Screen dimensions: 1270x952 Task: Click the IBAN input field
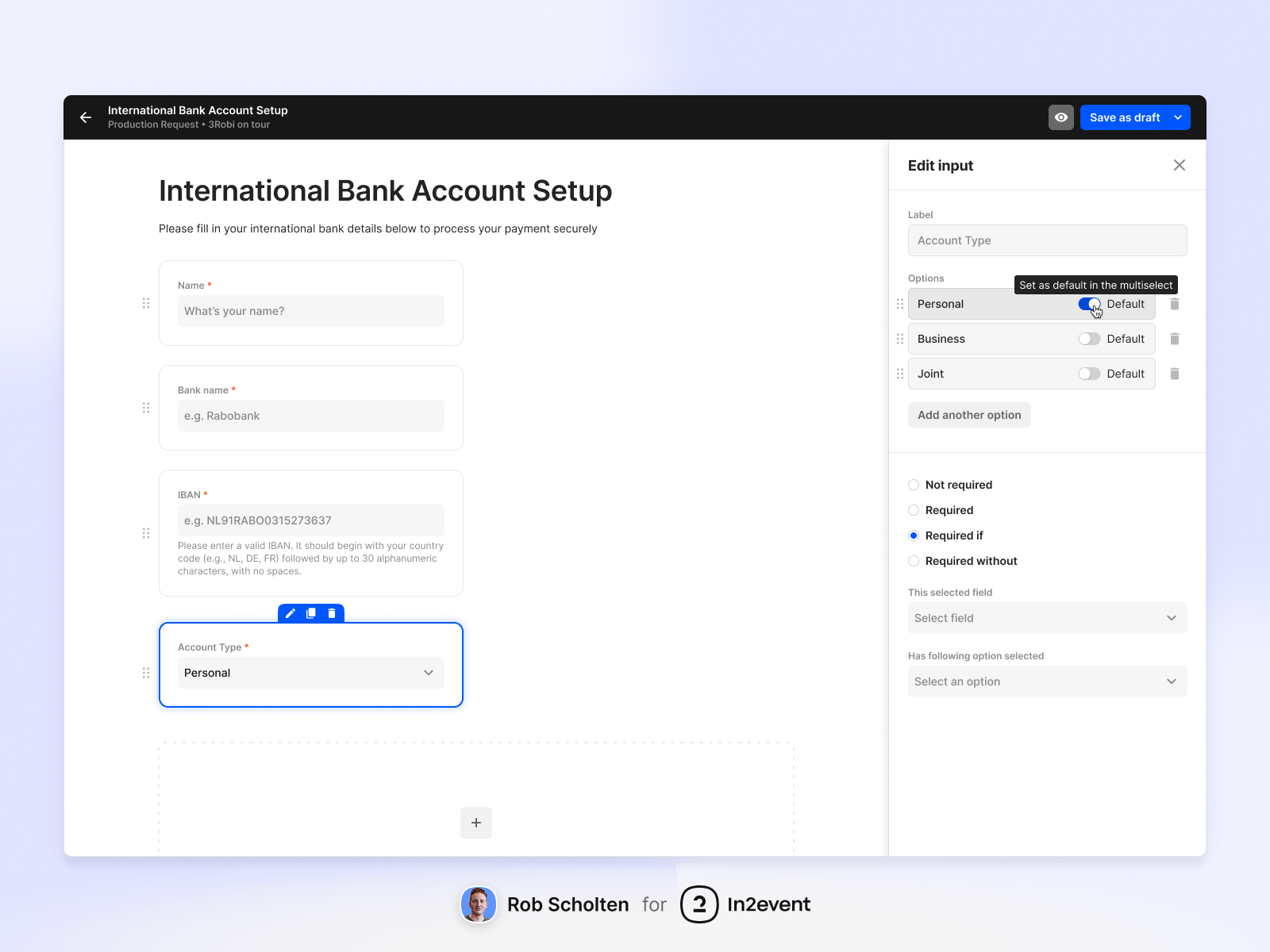coord(311,520)
